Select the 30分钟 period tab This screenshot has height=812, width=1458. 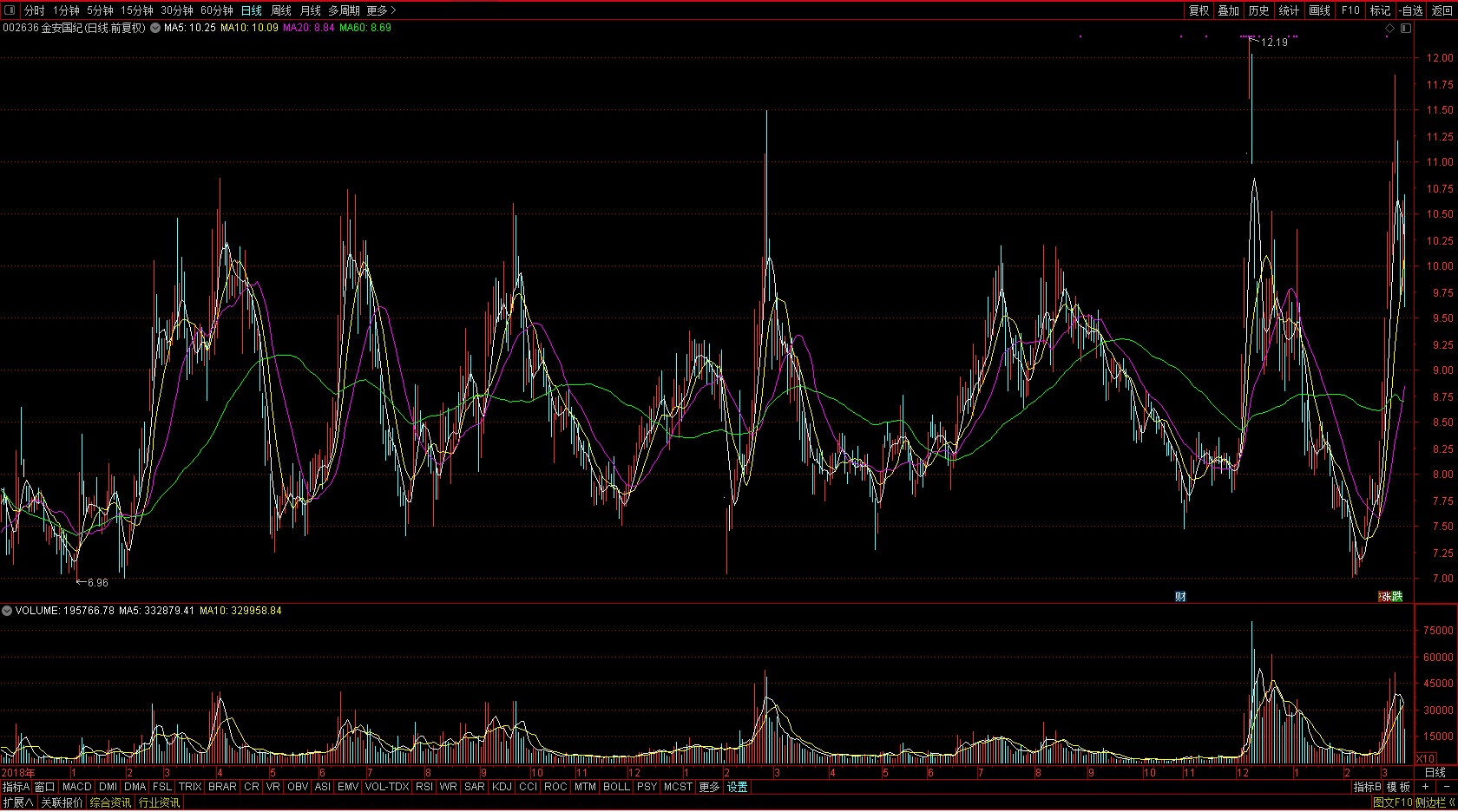[x=177, y=10]
